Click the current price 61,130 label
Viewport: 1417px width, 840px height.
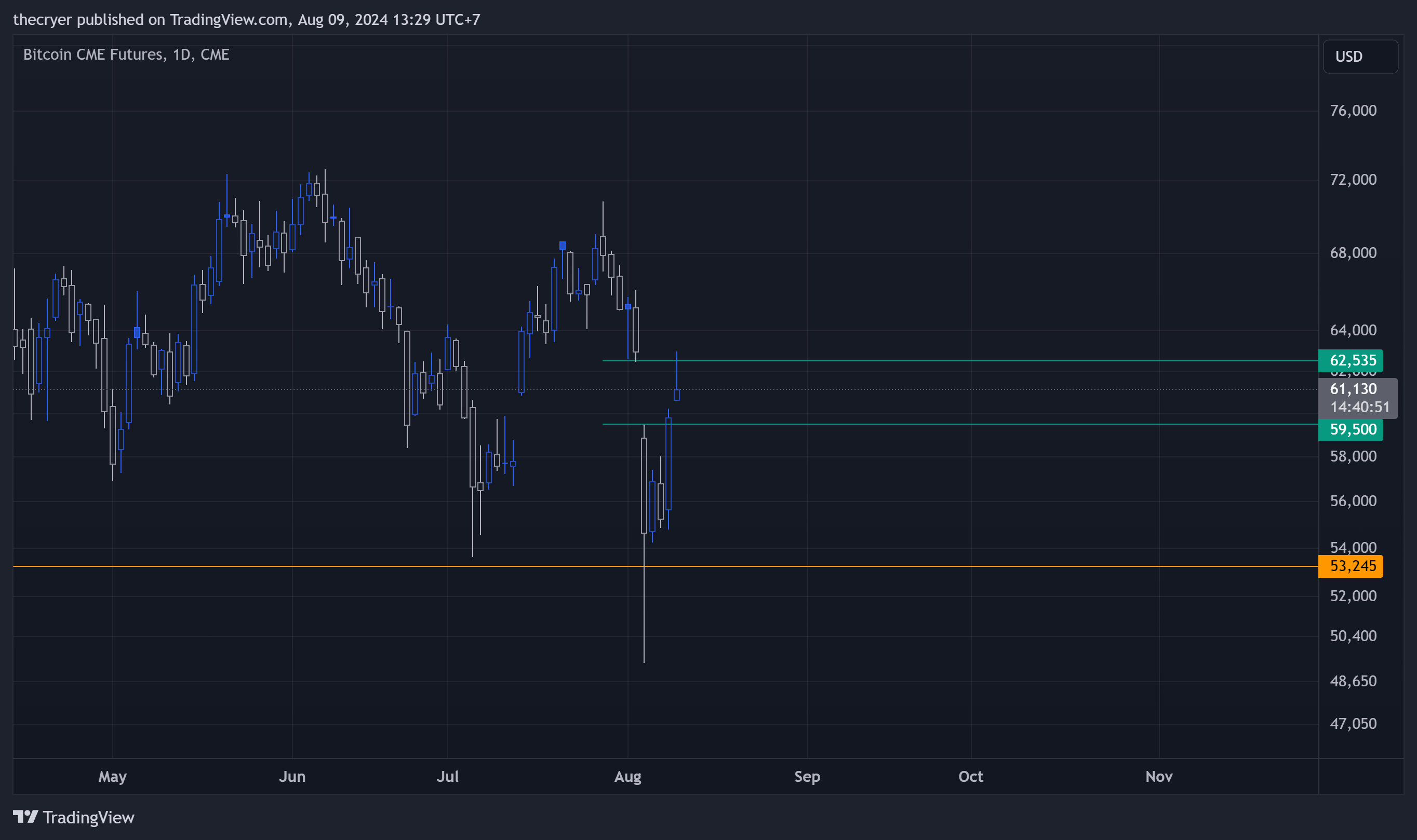(1353, 389)
